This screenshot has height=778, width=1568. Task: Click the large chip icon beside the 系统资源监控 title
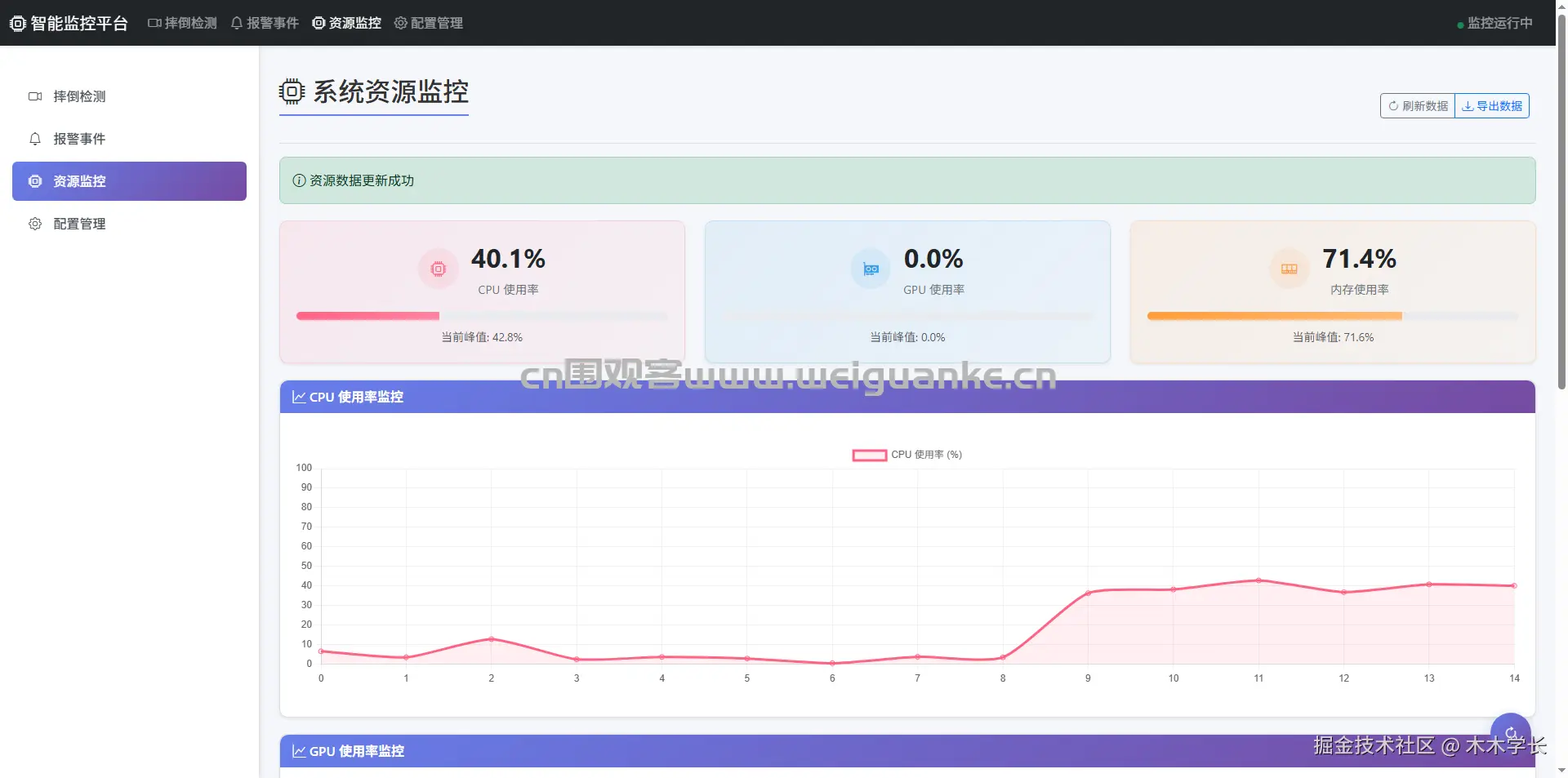[292, 91]
